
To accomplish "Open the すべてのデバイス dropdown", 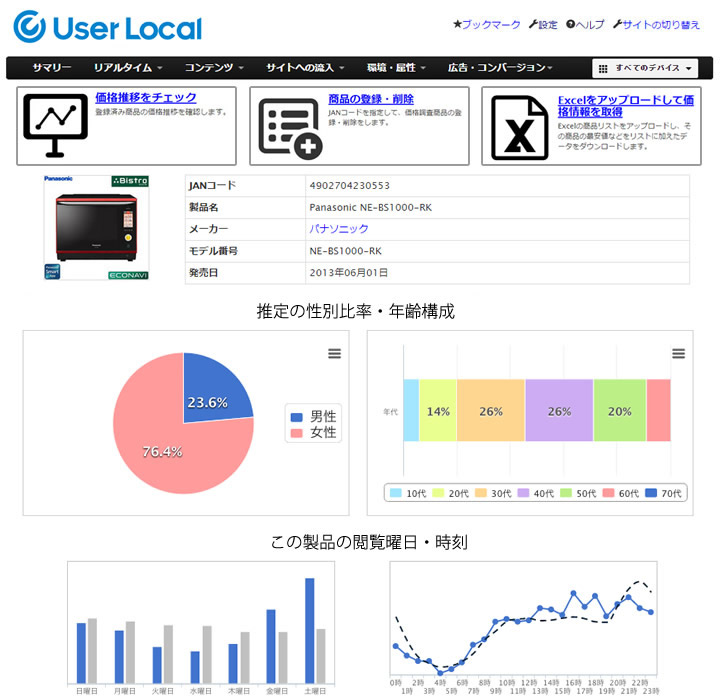I will (x=645, y=68).
